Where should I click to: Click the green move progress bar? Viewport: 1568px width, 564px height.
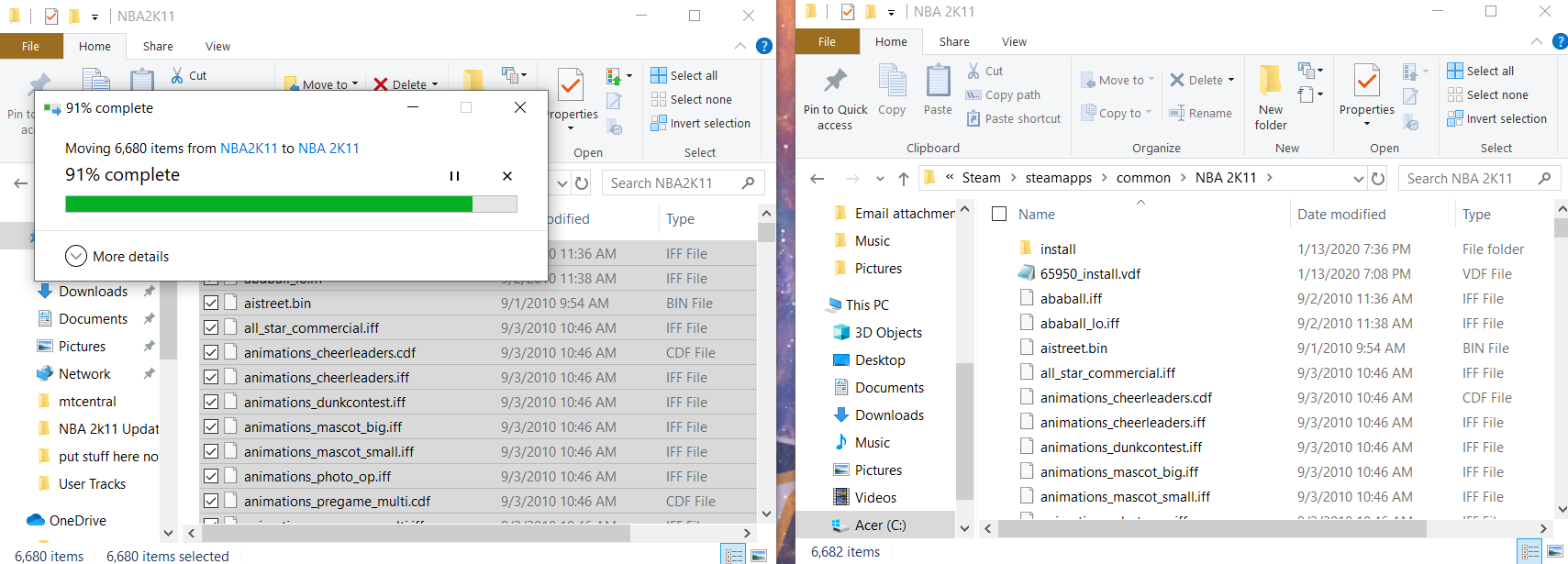tap(291, 204)
